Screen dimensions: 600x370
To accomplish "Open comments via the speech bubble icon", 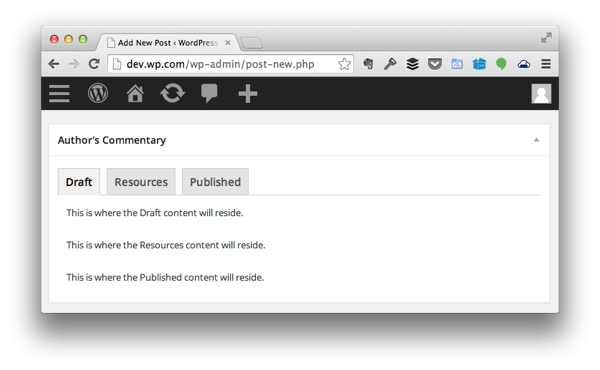I will coord(209,93).
